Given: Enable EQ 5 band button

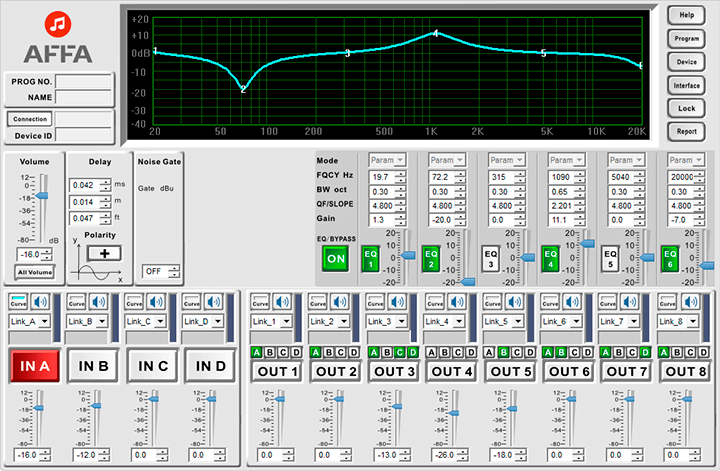Looking at the screenshot, I should [x=610, y=259].
